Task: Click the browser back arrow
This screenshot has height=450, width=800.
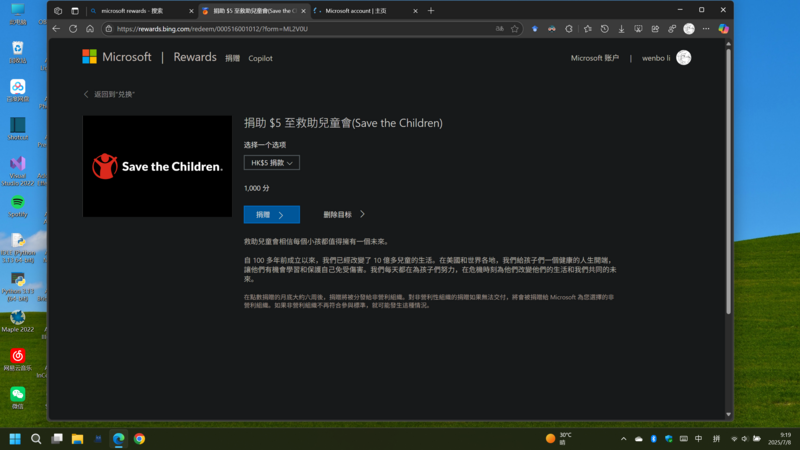Action: point(56,29)
